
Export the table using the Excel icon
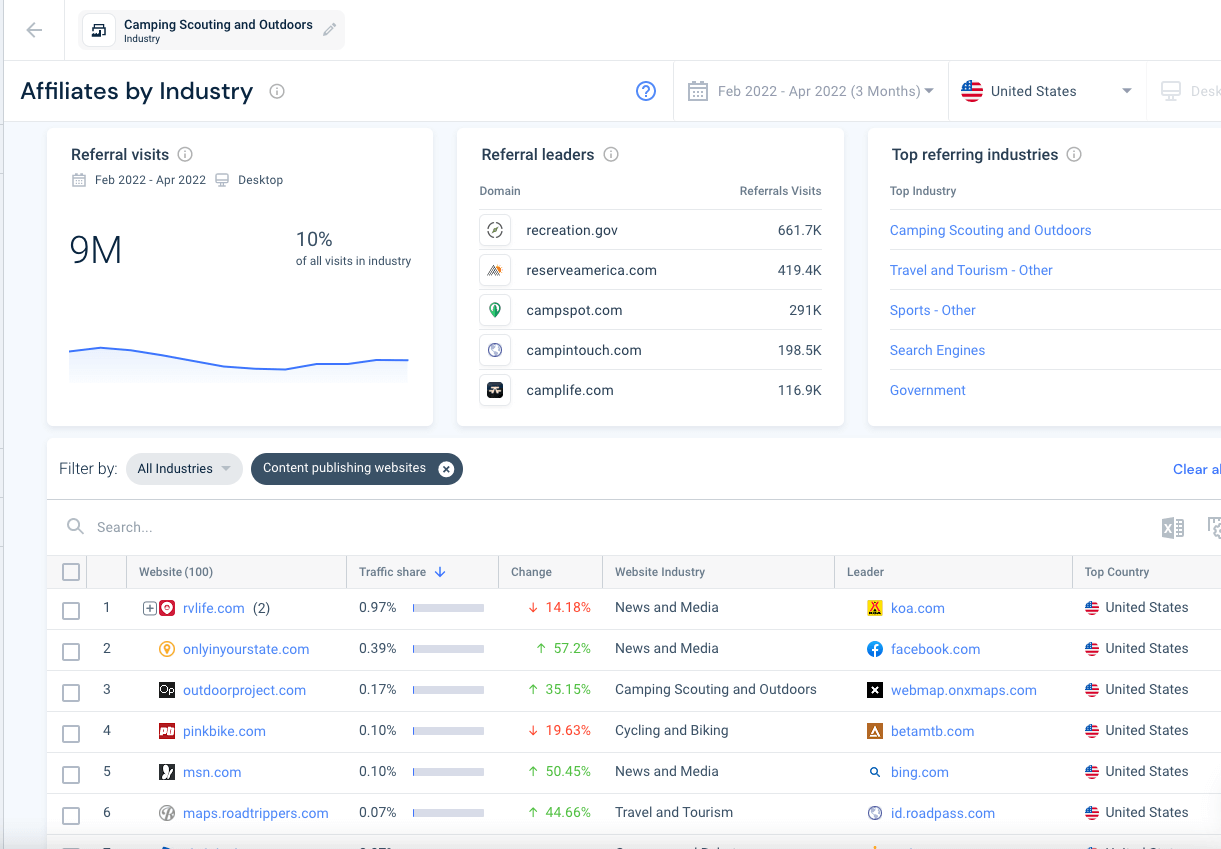1171,527
